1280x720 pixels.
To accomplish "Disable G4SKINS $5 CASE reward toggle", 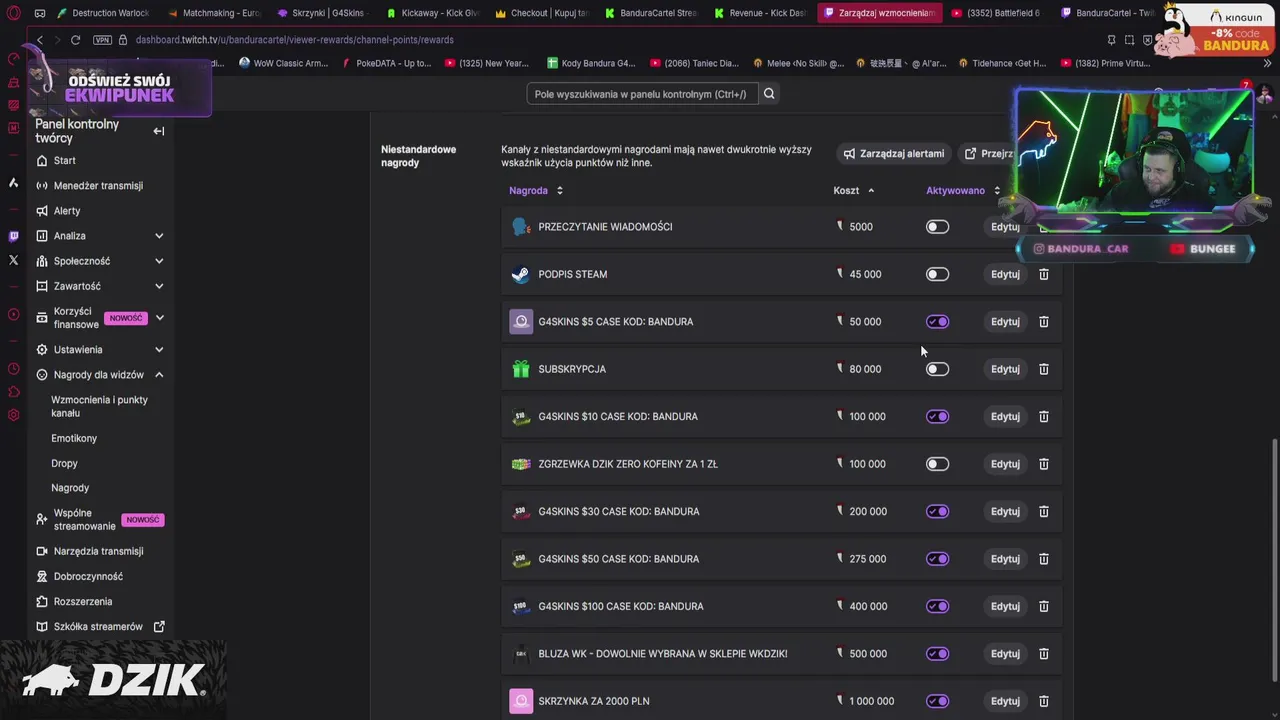I will click(937, 322).
